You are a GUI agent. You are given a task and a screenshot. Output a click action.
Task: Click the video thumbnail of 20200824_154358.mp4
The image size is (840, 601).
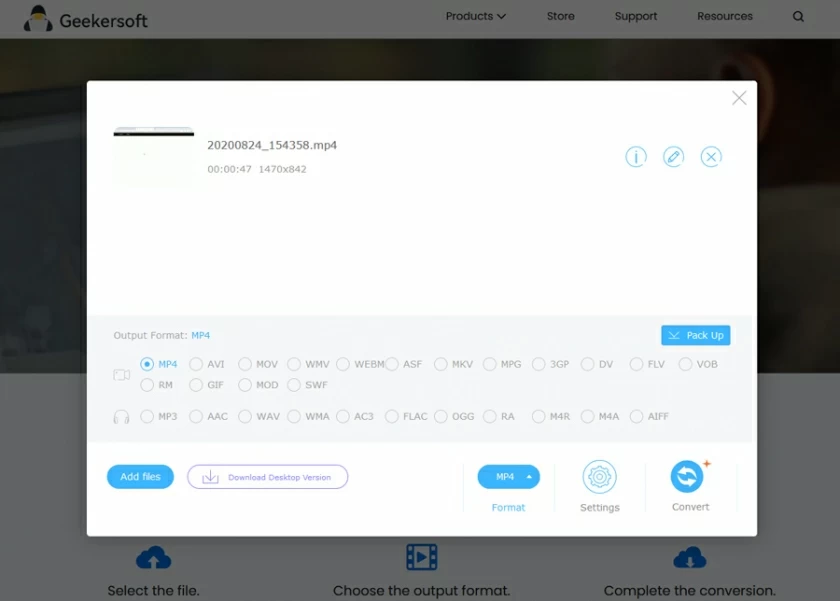[x=154, y=156]
